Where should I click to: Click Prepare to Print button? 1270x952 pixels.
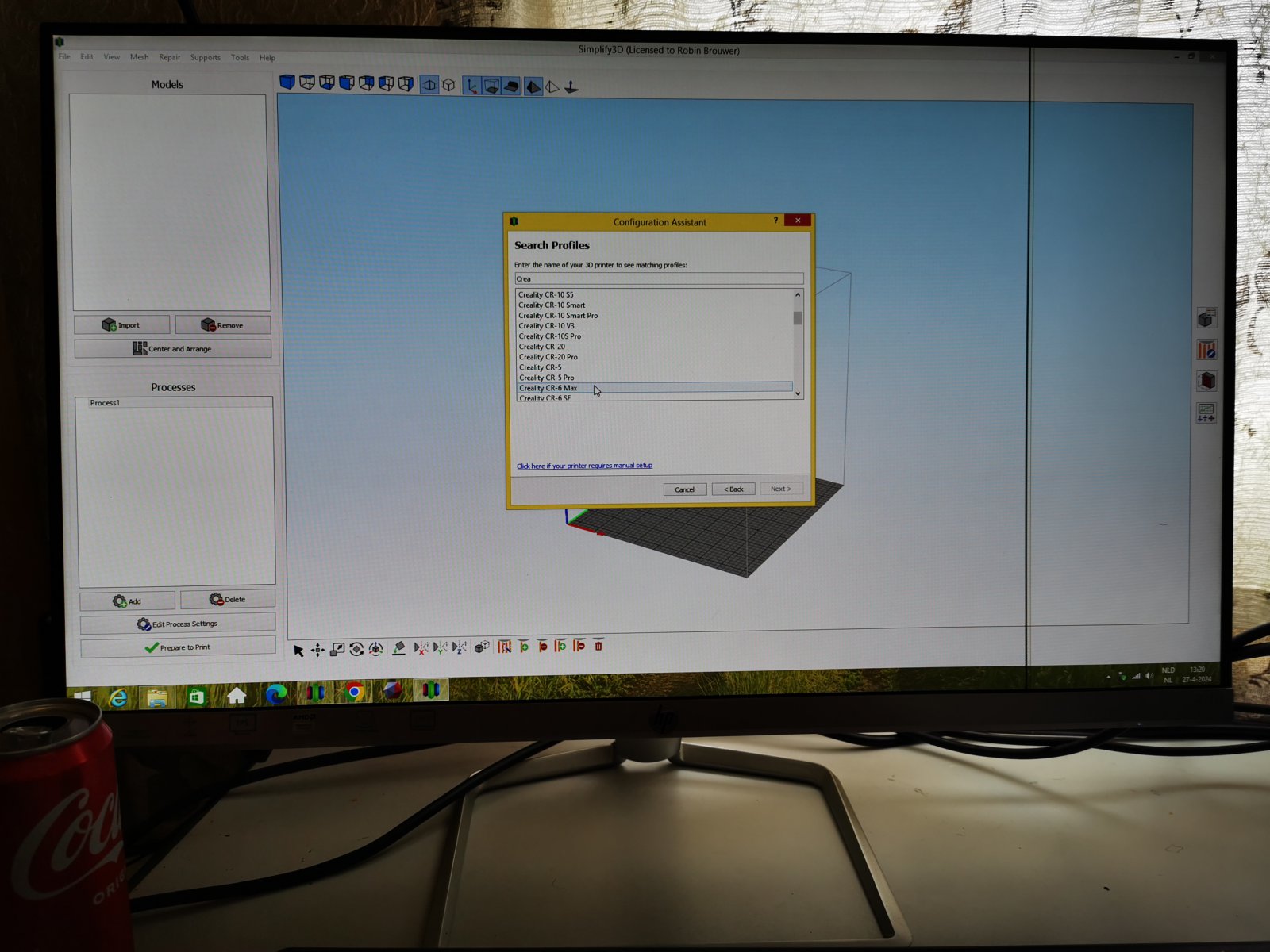click(x=178, y=647)
